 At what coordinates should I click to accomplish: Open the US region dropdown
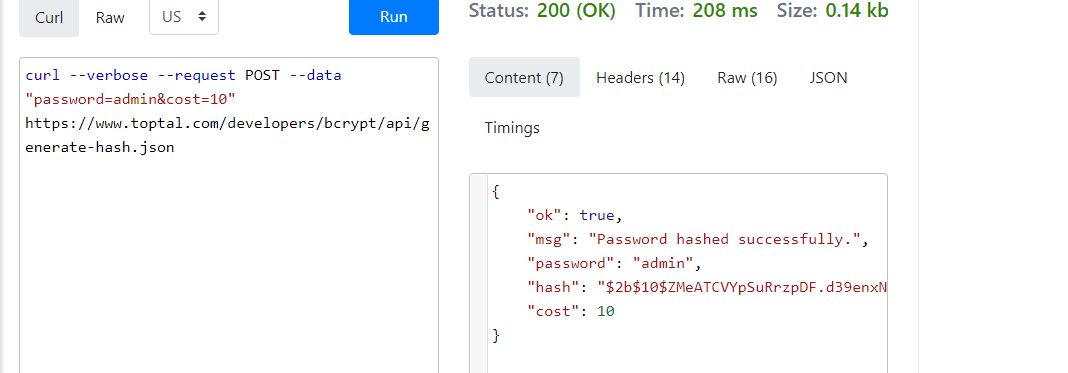click(x=184, y=17)
